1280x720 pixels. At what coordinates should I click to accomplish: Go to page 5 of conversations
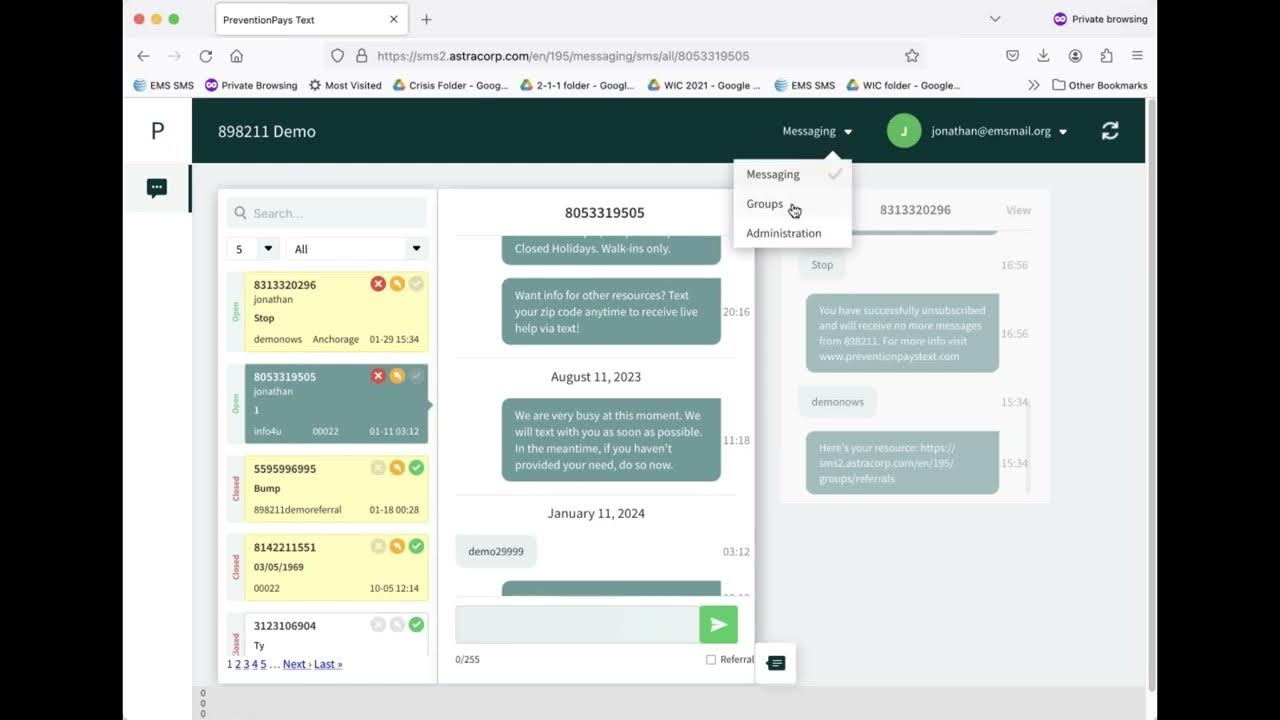pyautogui.click(x=264, y=664)
